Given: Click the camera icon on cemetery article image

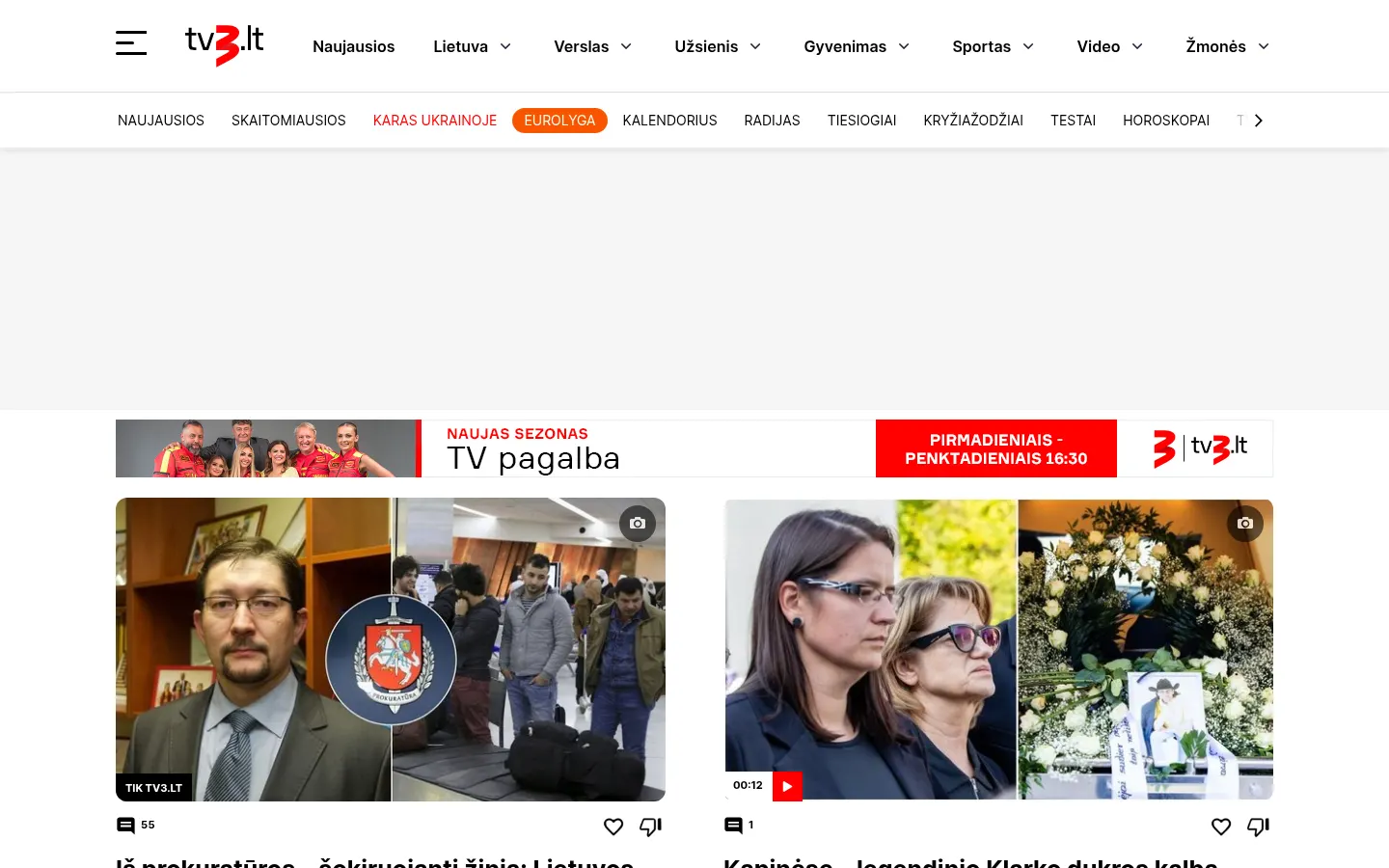Looking at the screenshot, I should coord(1245,523).
